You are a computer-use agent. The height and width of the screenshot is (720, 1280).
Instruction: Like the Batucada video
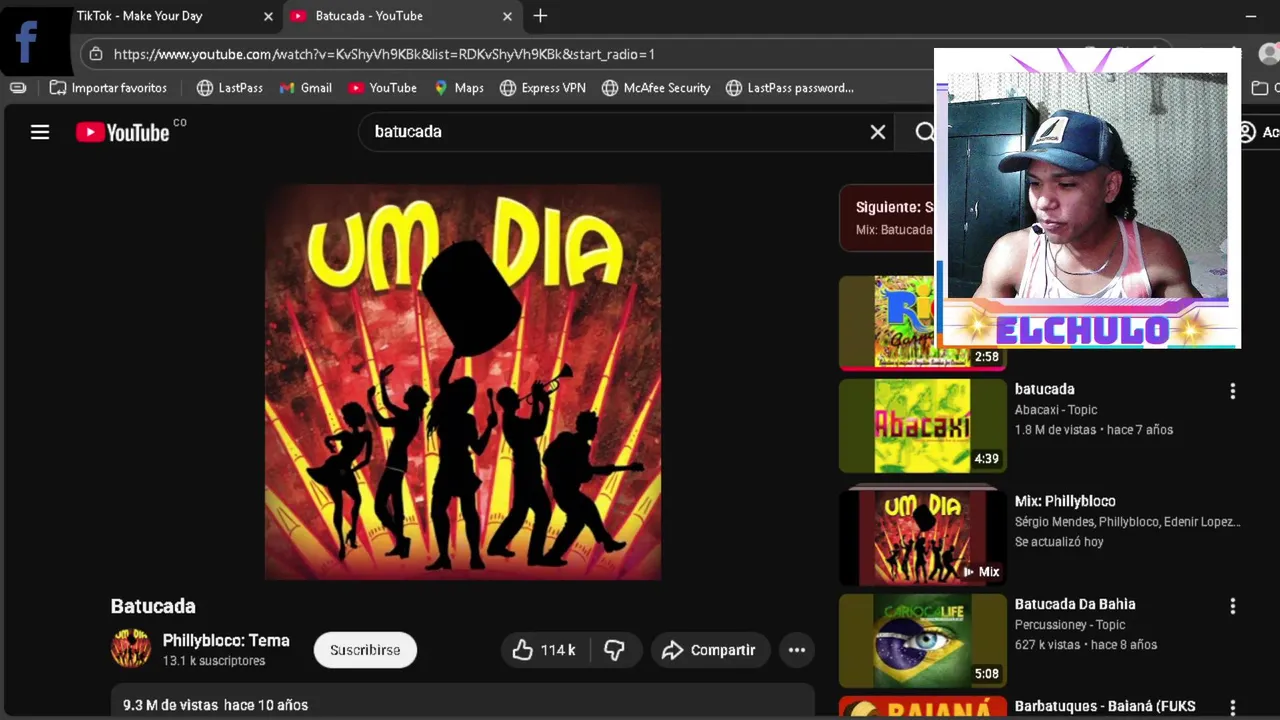(x=545, y=650)
